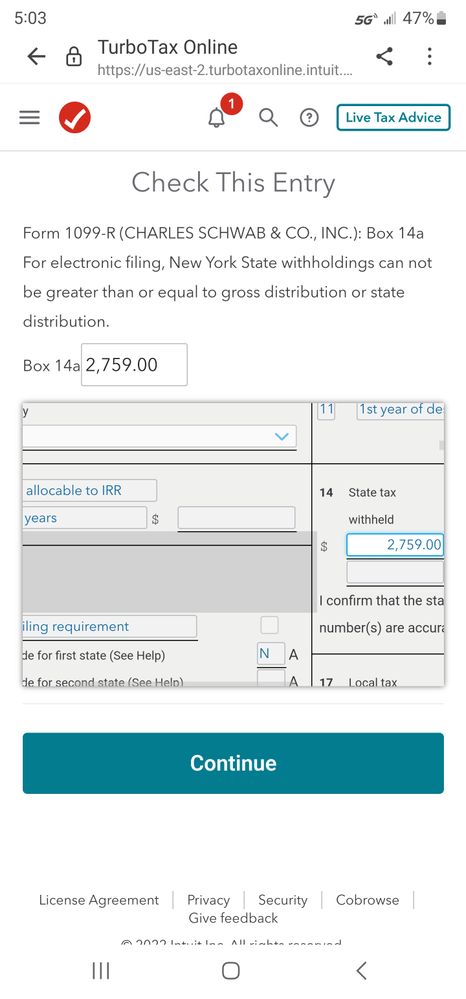Tick the filing requirement checkbox
Viewport: 466px width, 999px height.
[270, 626]
